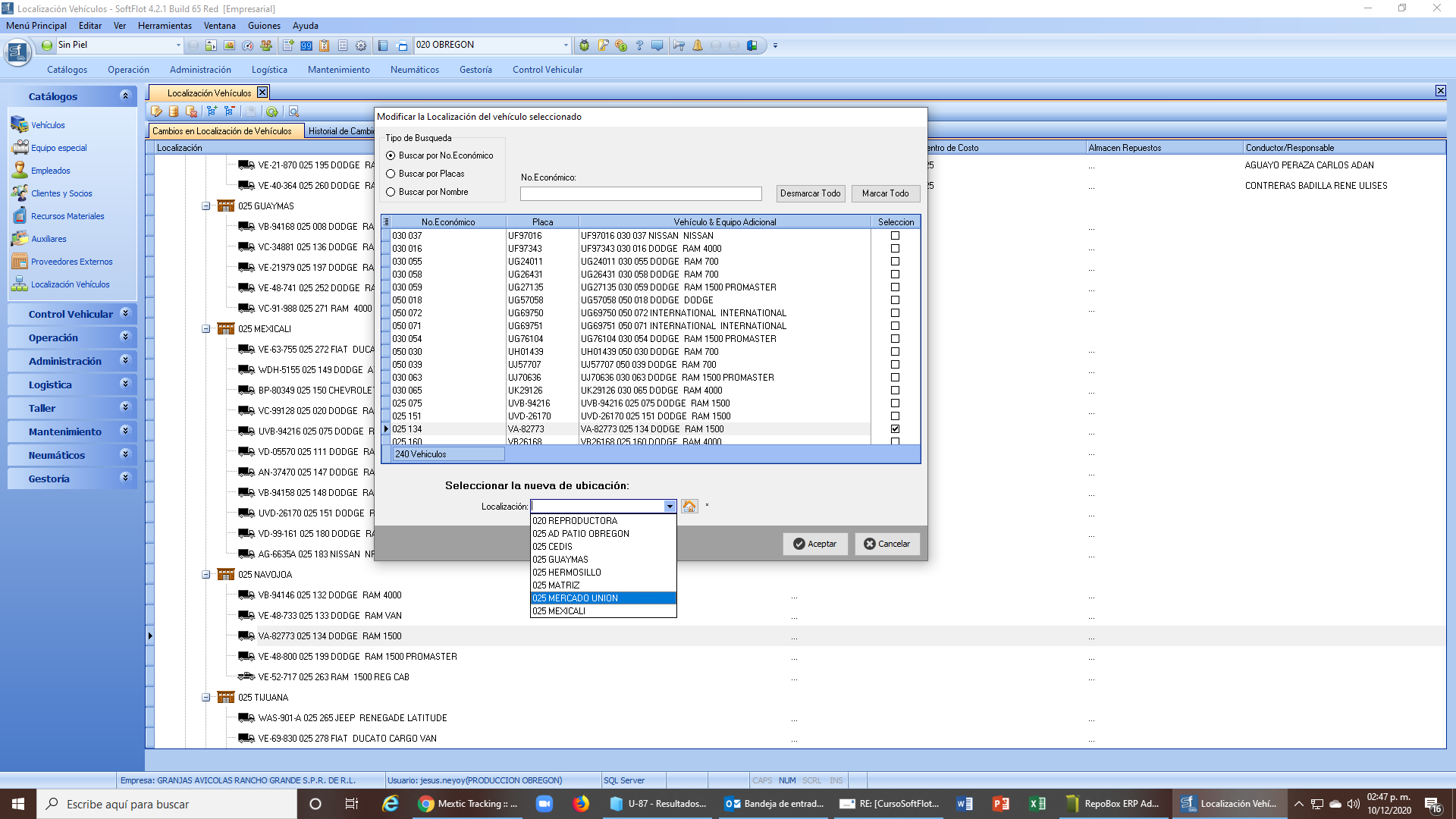Screen dimensions: 1456x819
Task: Click the Aceptar button
Action: tap(814, 544)
